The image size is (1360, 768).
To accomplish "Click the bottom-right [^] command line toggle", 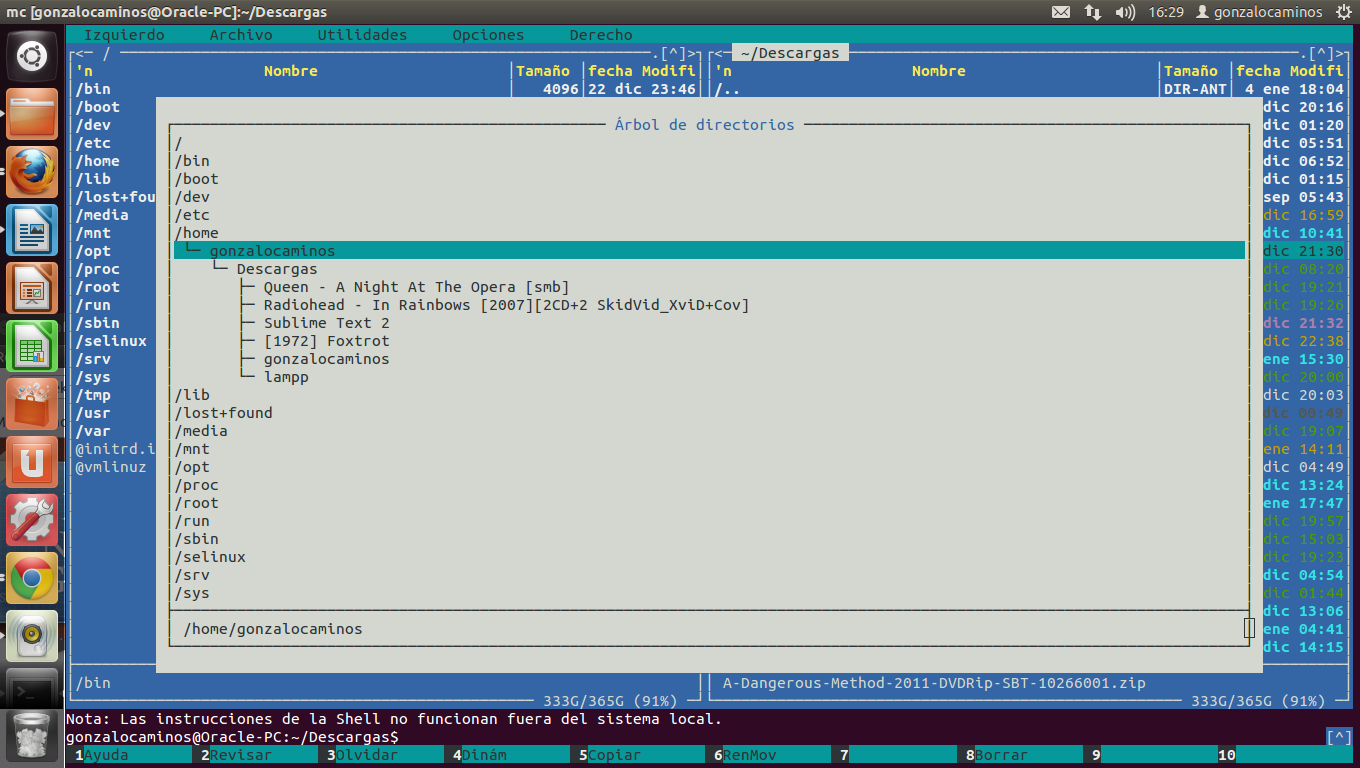I will pos(1339,737).
